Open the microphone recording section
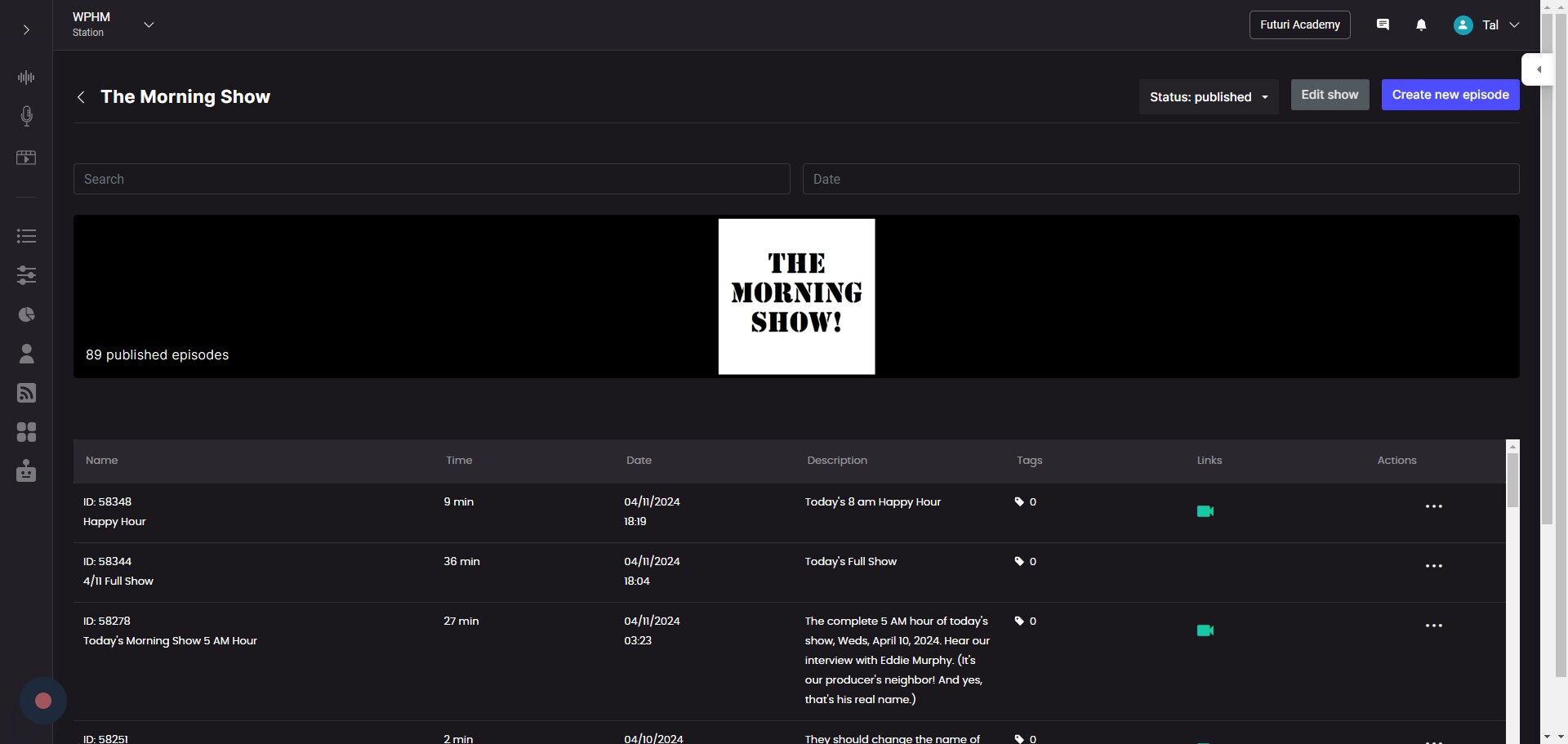This screenshot has height=744, width=1568. pyautogui.click(x=26, y=116)
